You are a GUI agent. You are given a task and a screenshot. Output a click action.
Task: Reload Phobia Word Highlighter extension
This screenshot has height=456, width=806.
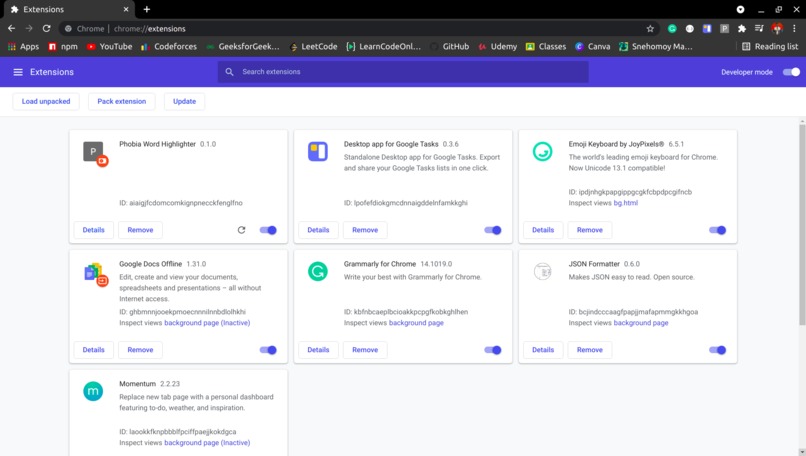click(x=241, y=230)
